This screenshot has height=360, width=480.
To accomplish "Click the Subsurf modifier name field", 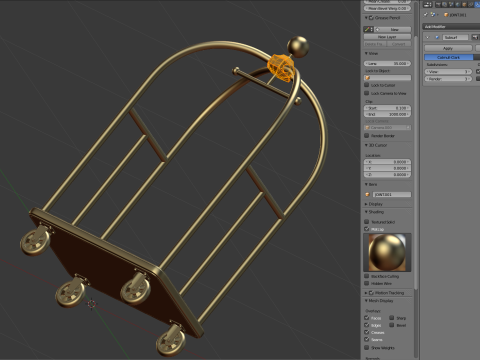I will click(x=456, y=37).
